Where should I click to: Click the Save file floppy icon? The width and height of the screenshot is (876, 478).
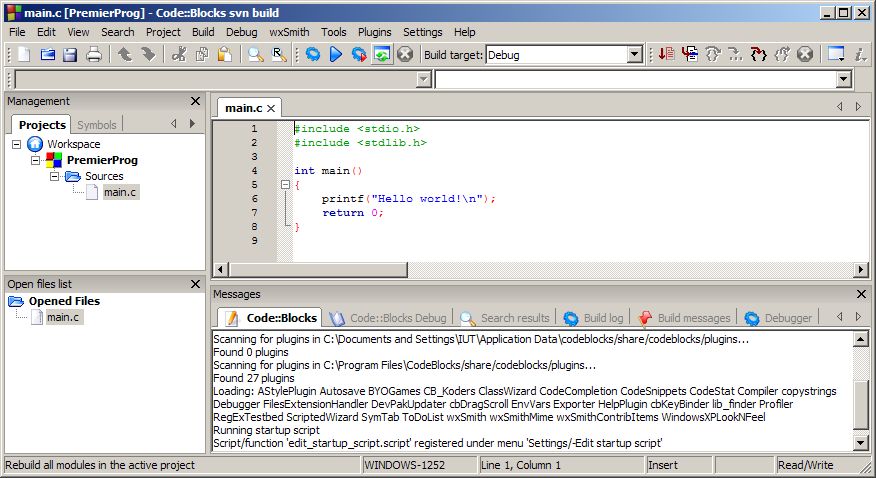click(70, 54)
